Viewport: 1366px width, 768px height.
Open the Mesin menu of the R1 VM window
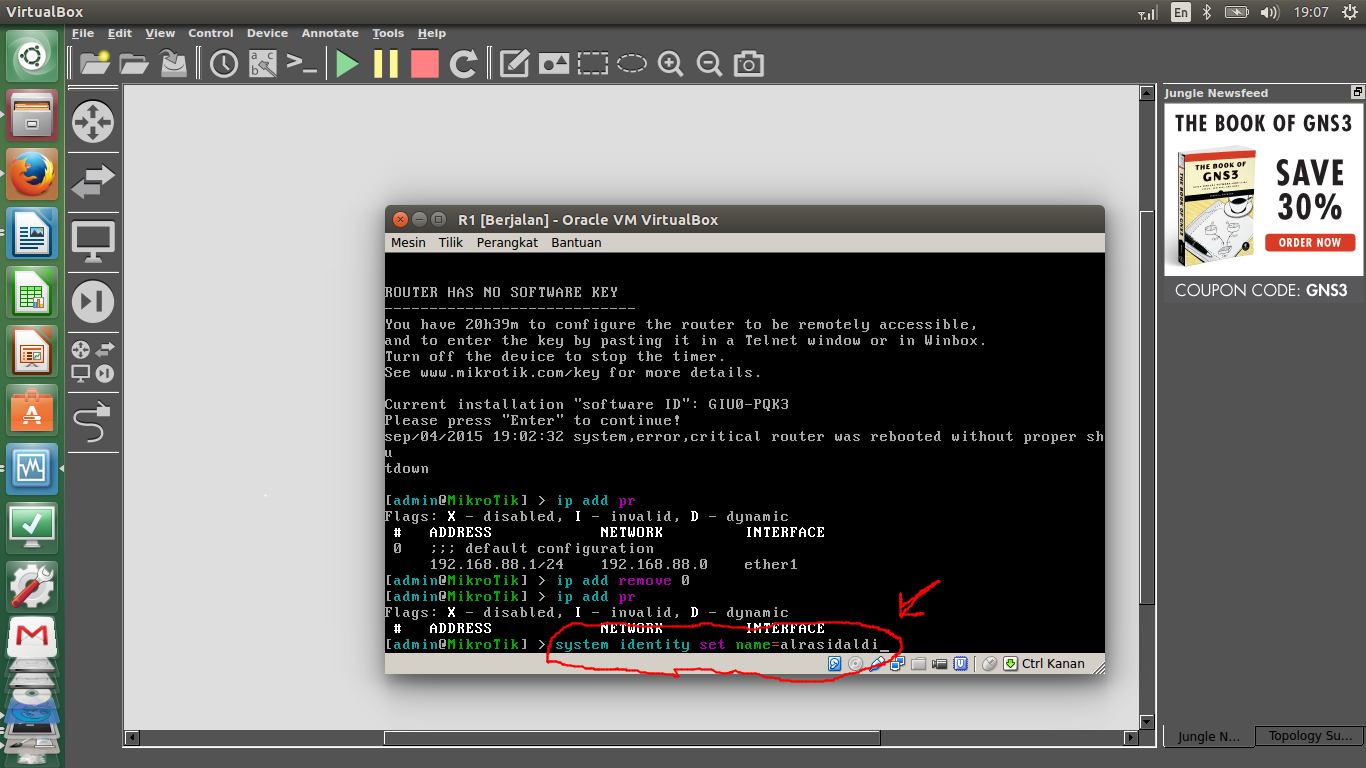click(x=407, y=242)
